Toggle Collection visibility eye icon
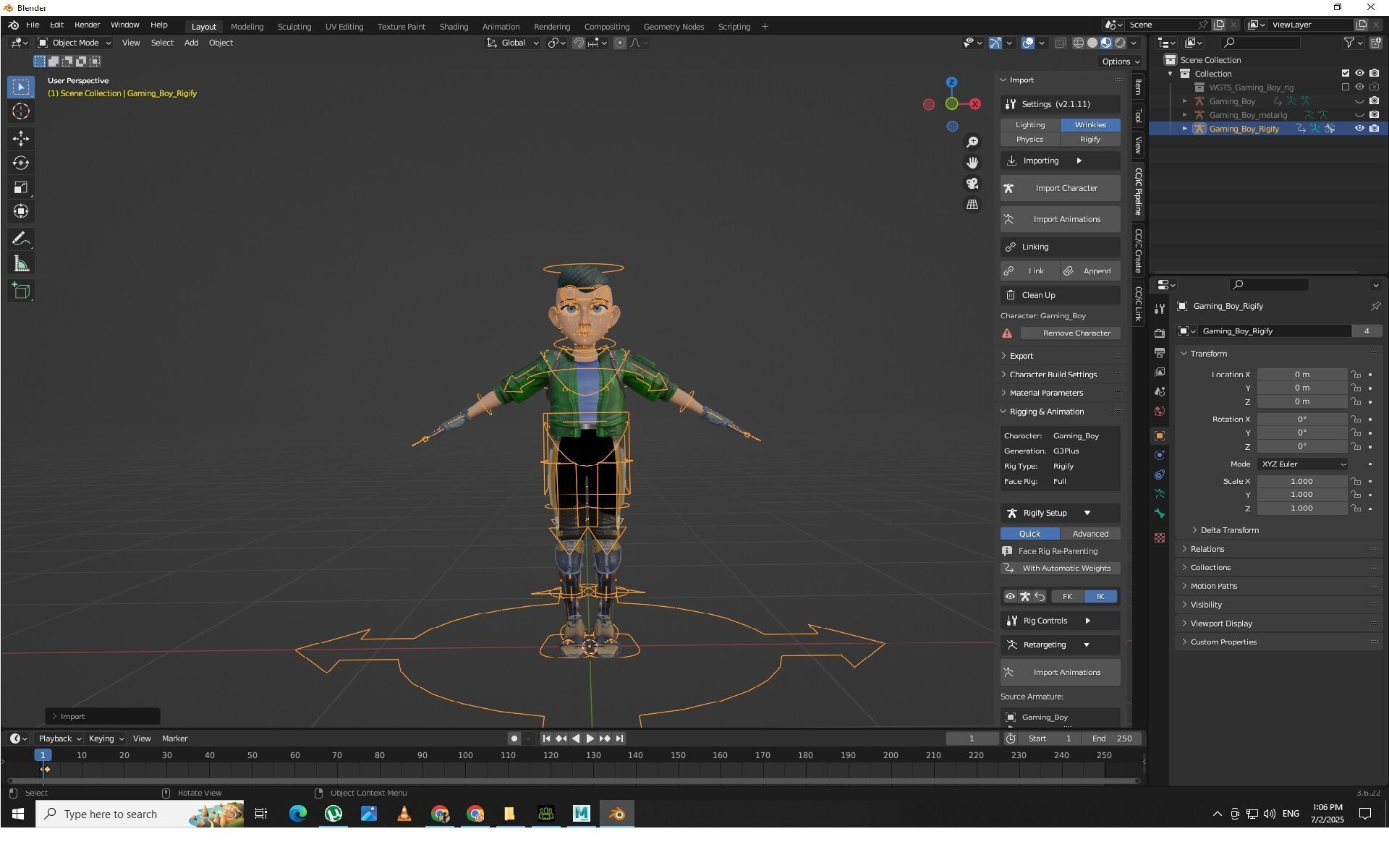This screenshot has height=868, width=1389. coord(1359,74)
